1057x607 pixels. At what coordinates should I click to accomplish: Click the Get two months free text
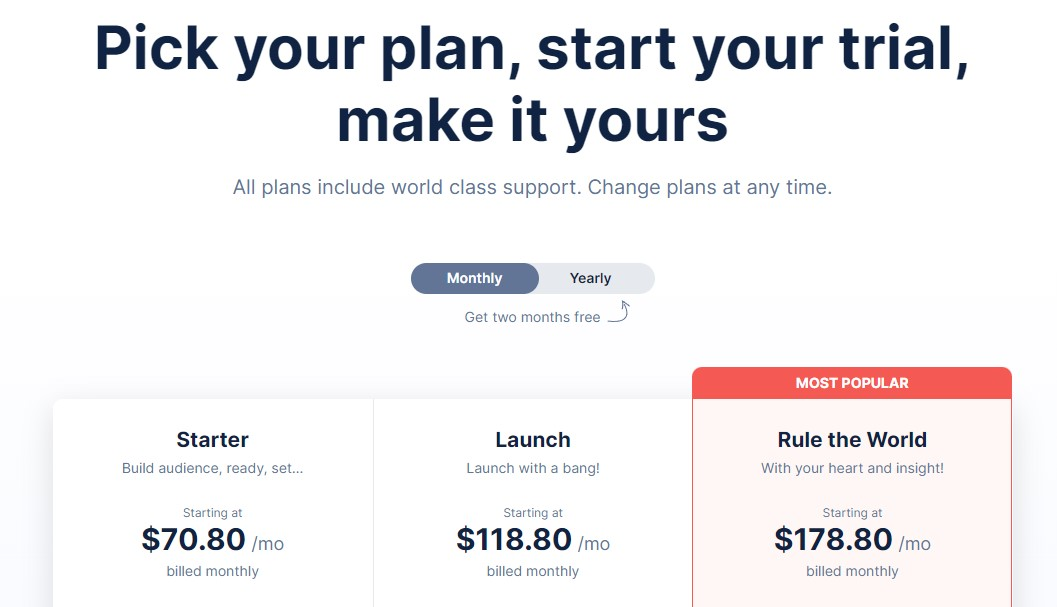tap(532, 317)
